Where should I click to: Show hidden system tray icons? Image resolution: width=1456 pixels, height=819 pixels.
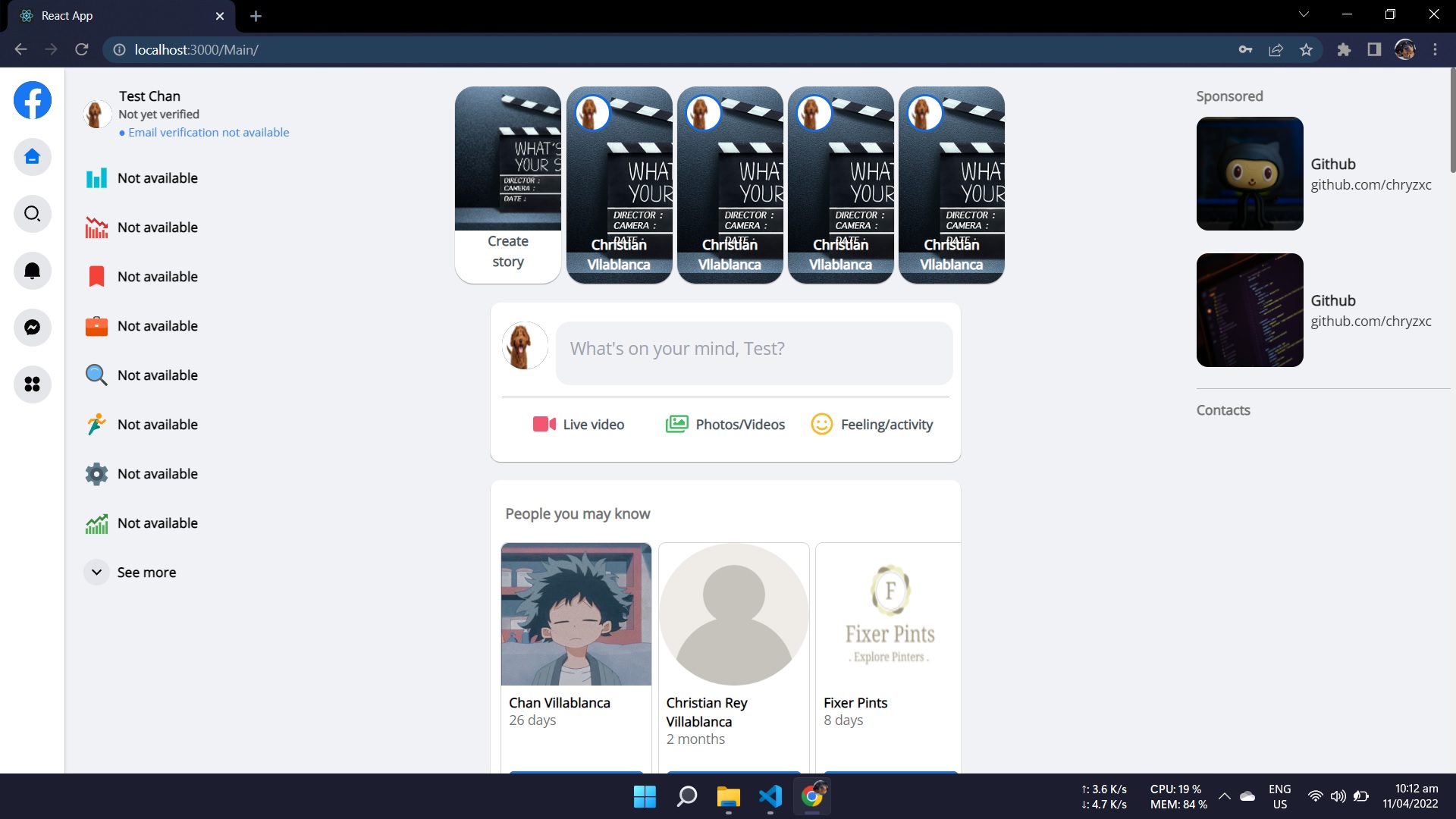click(1224, 796)
